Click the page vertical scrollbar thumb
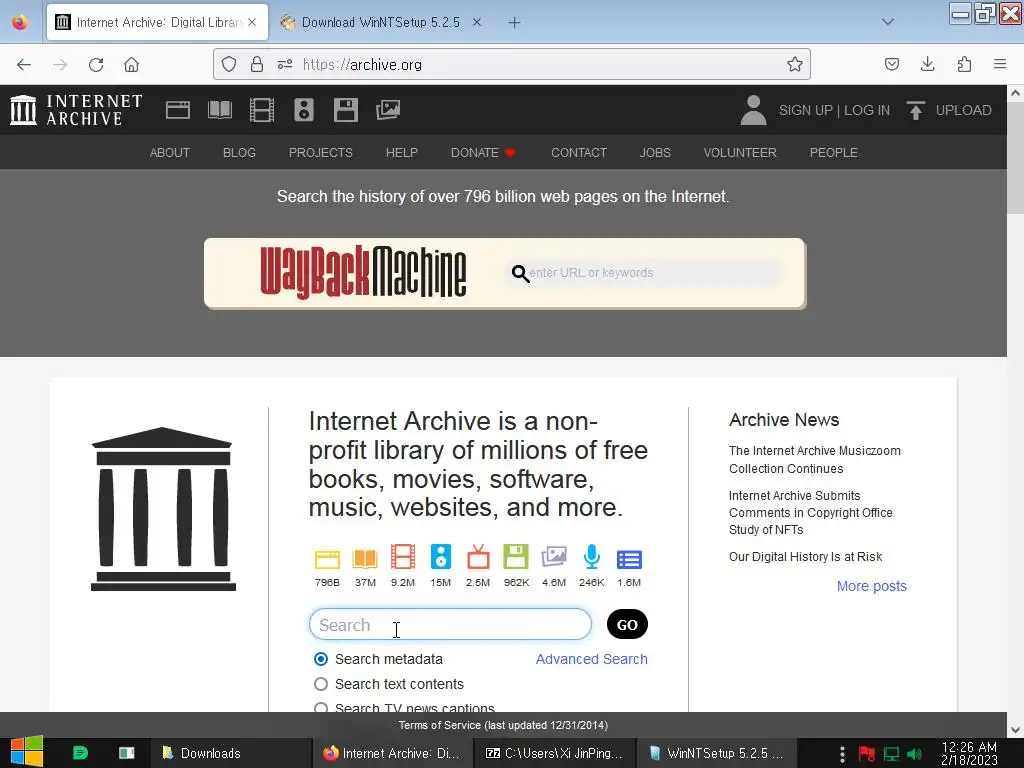The height and width of the screenshot is (768, 1024). coord(1015,157)
